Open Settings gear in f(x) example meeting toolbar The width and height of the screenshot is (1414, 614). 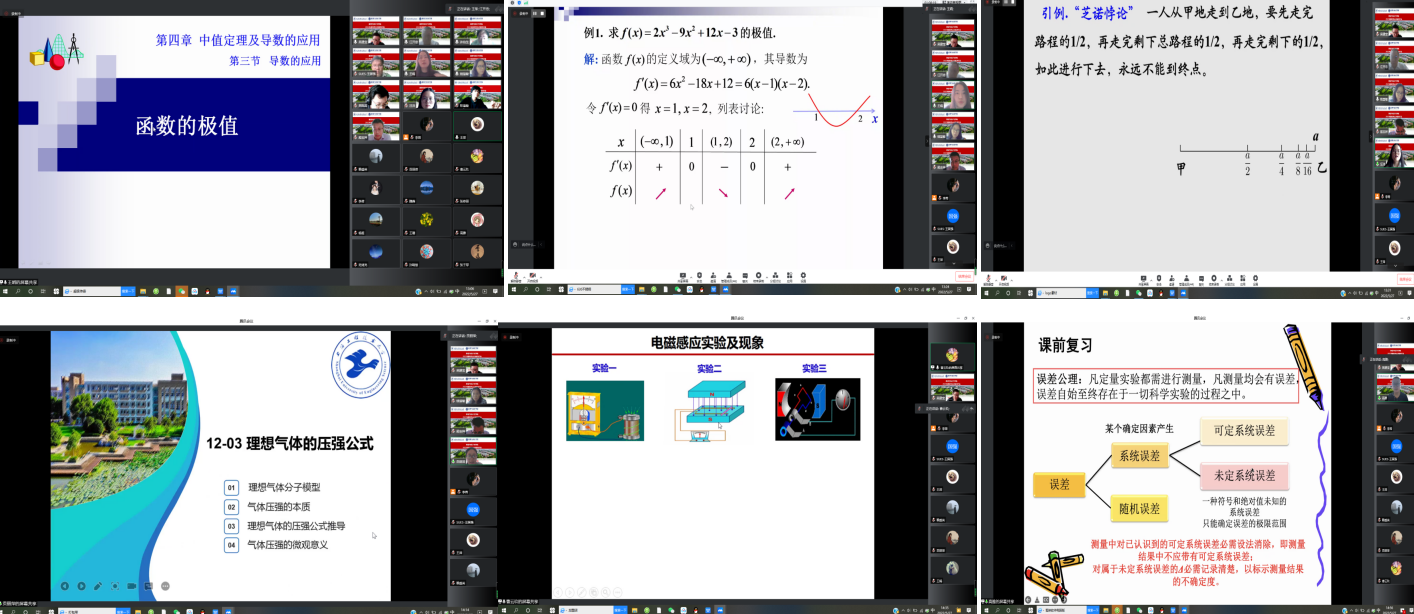click(x=805, y=275)
